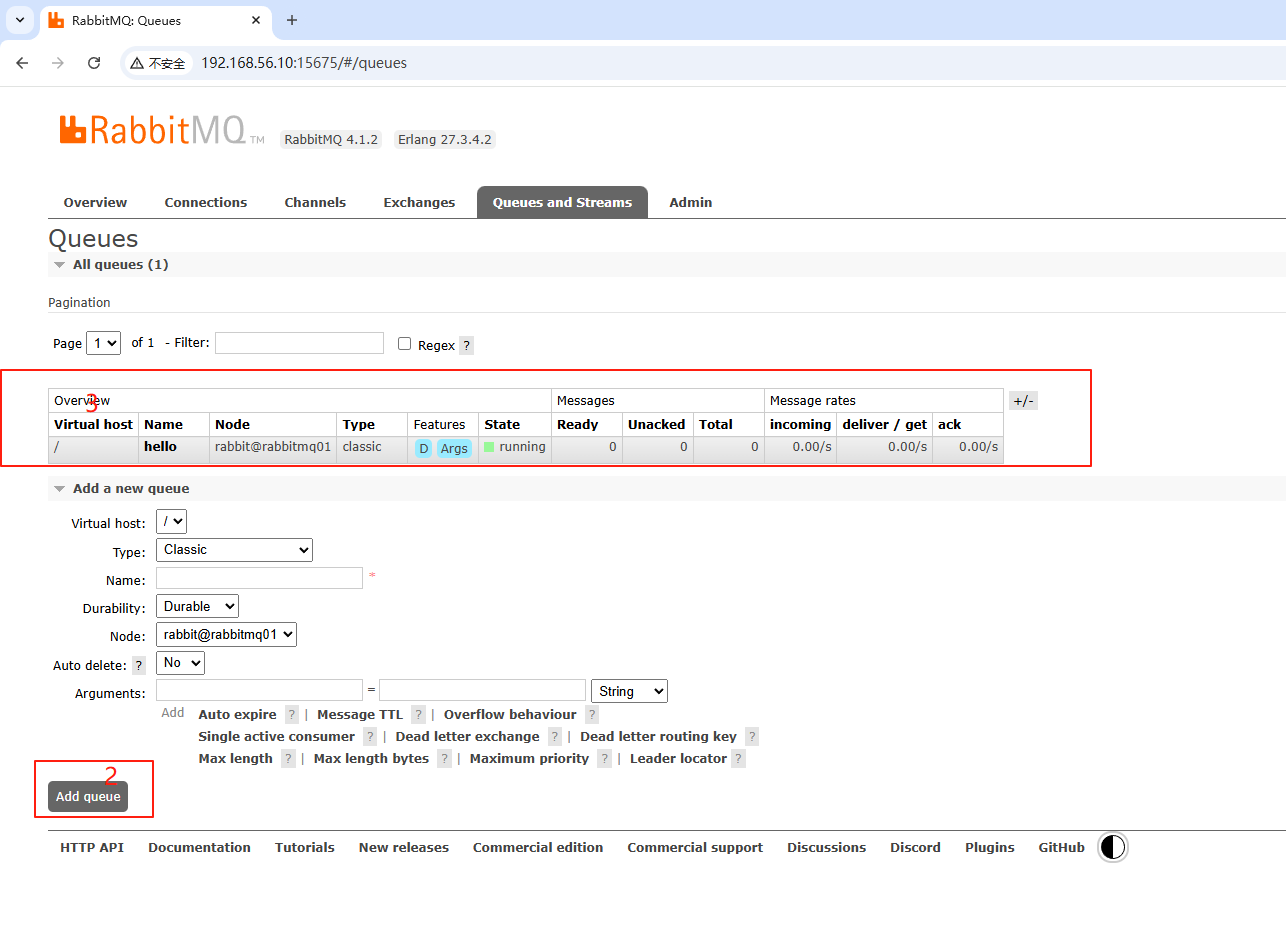Open help for Overflow behaviour argument
Screen dimensions: 1286x927
click(592, 715)
